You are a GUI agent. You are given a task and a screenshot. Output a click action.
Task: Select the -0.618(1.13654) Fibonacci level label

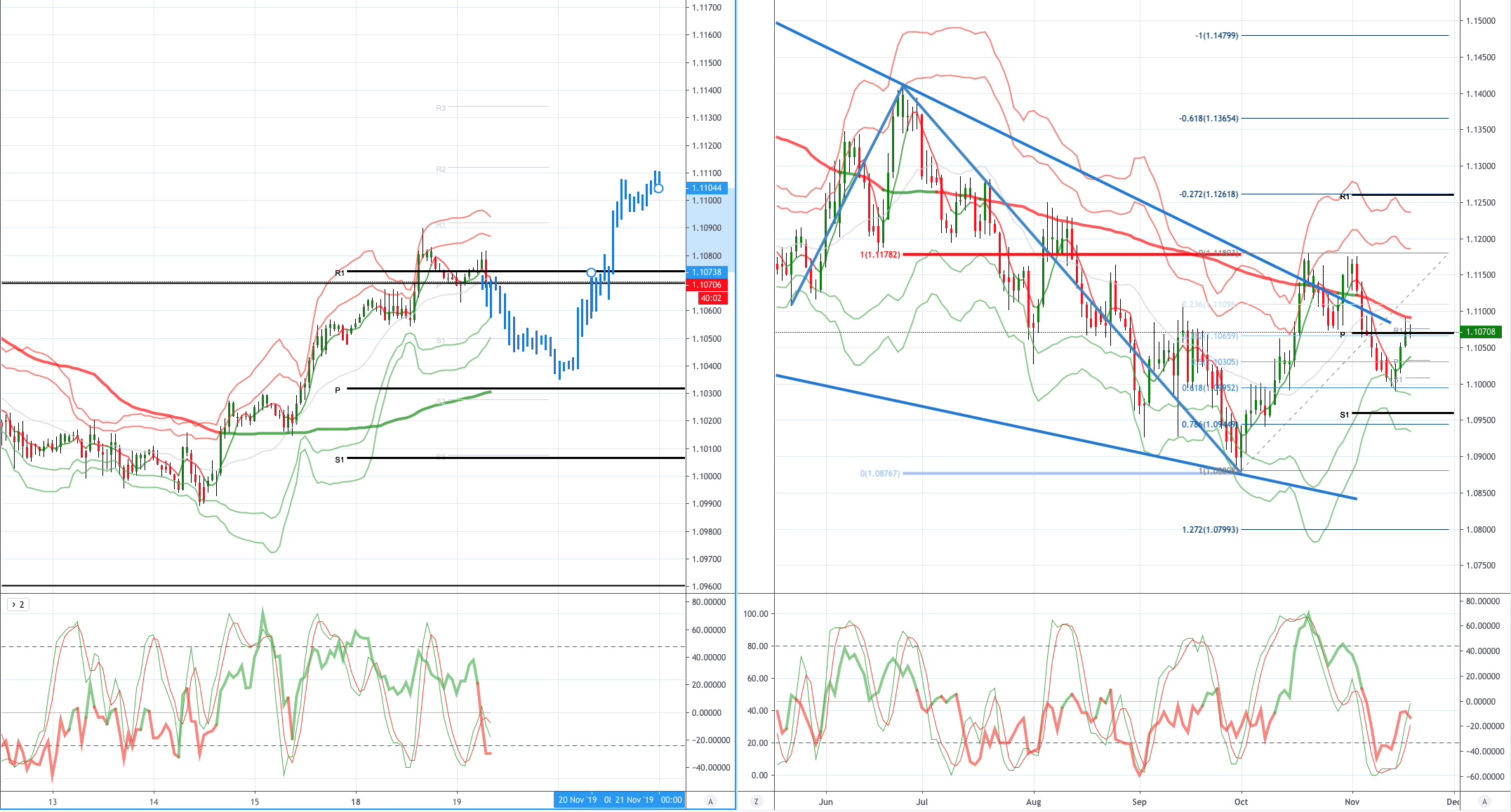1209,119
